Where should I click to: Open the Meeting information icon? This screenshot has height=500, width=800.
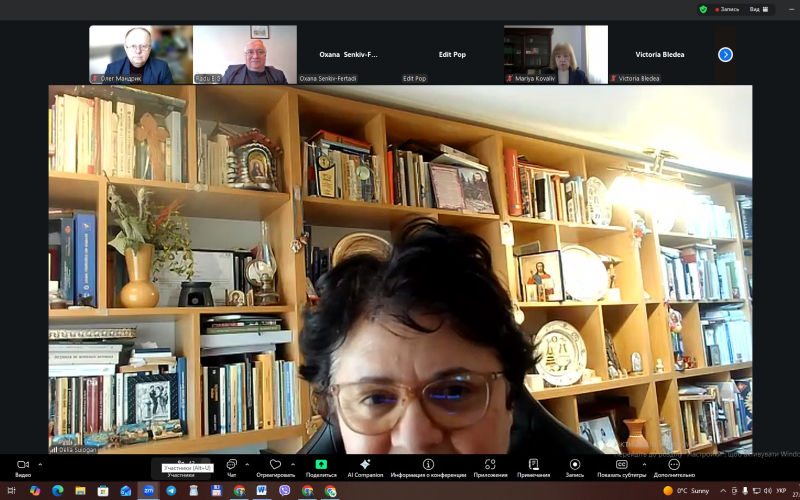428,465
